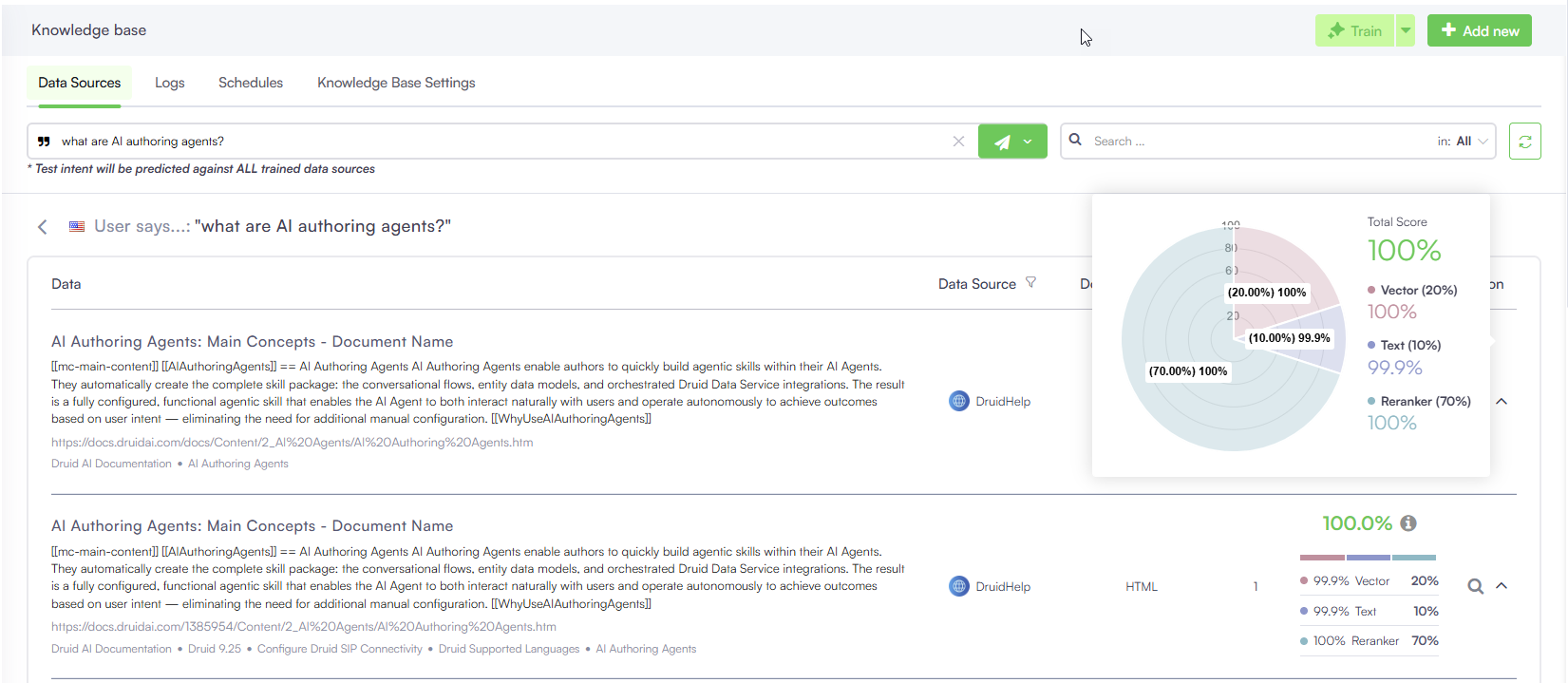Screen dimensions: 1568x683
Task: Click the Vector (20%) legend entry in chart
Action: pyautogui.click(x=1412, y=290)
